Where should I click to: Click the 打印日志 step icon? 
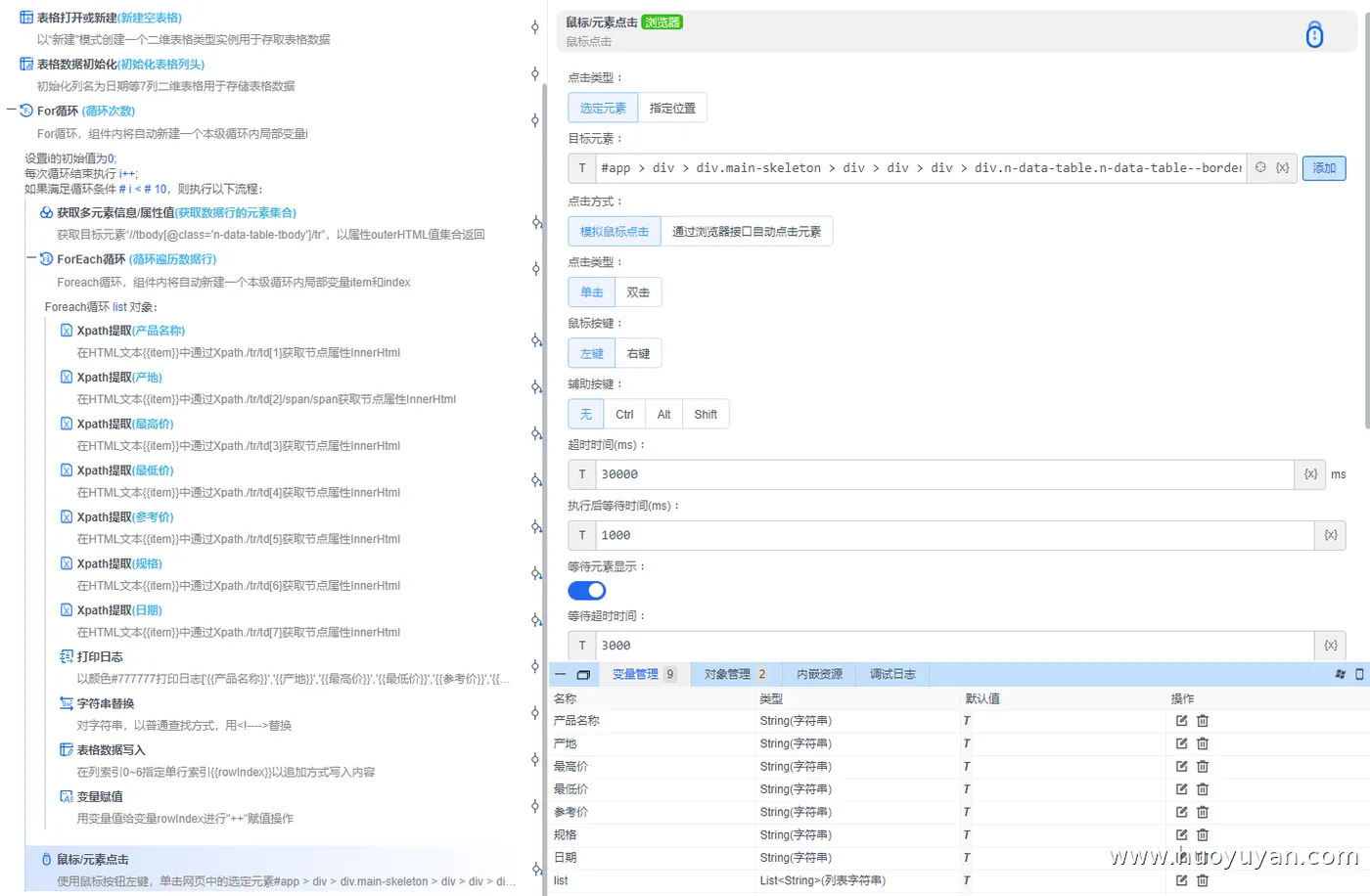coord(67,656)
